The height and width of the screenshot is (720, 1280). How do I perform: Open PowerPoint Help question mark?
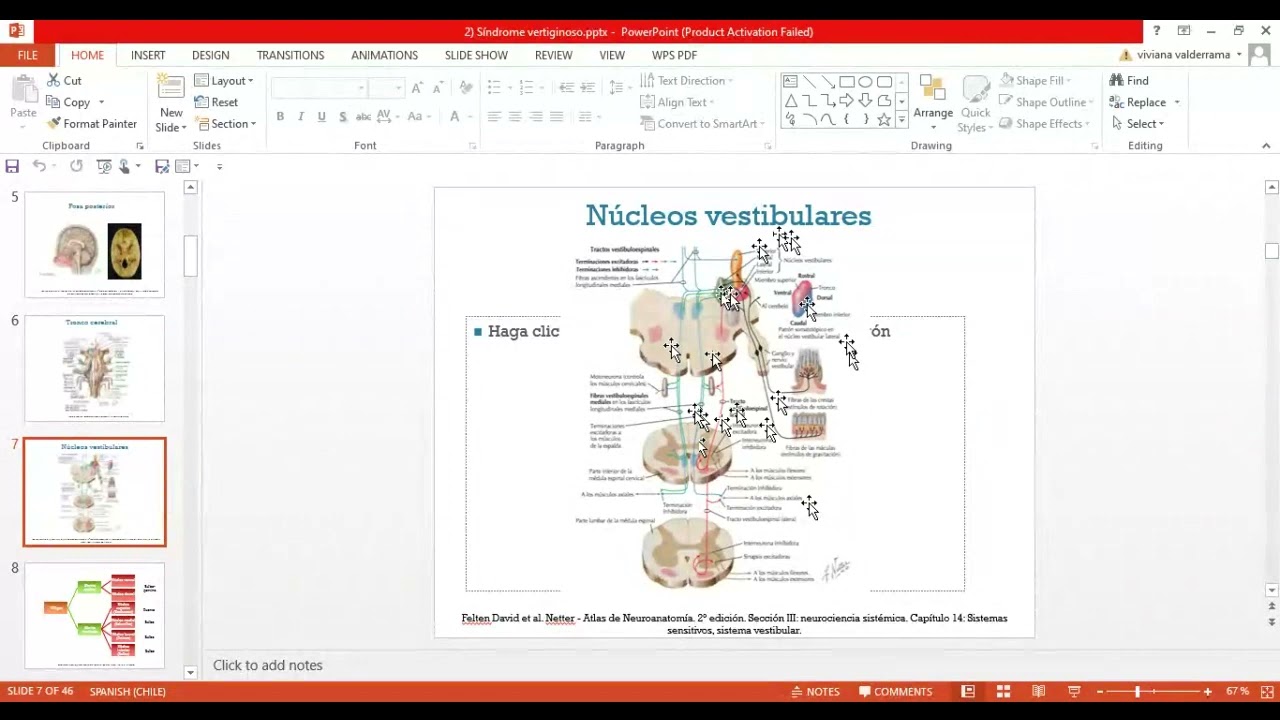click(x=1156, y=31)
